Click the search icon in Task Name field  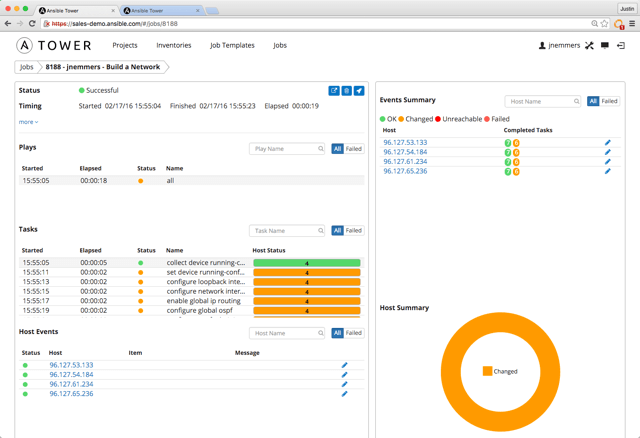tap(321, 231)
